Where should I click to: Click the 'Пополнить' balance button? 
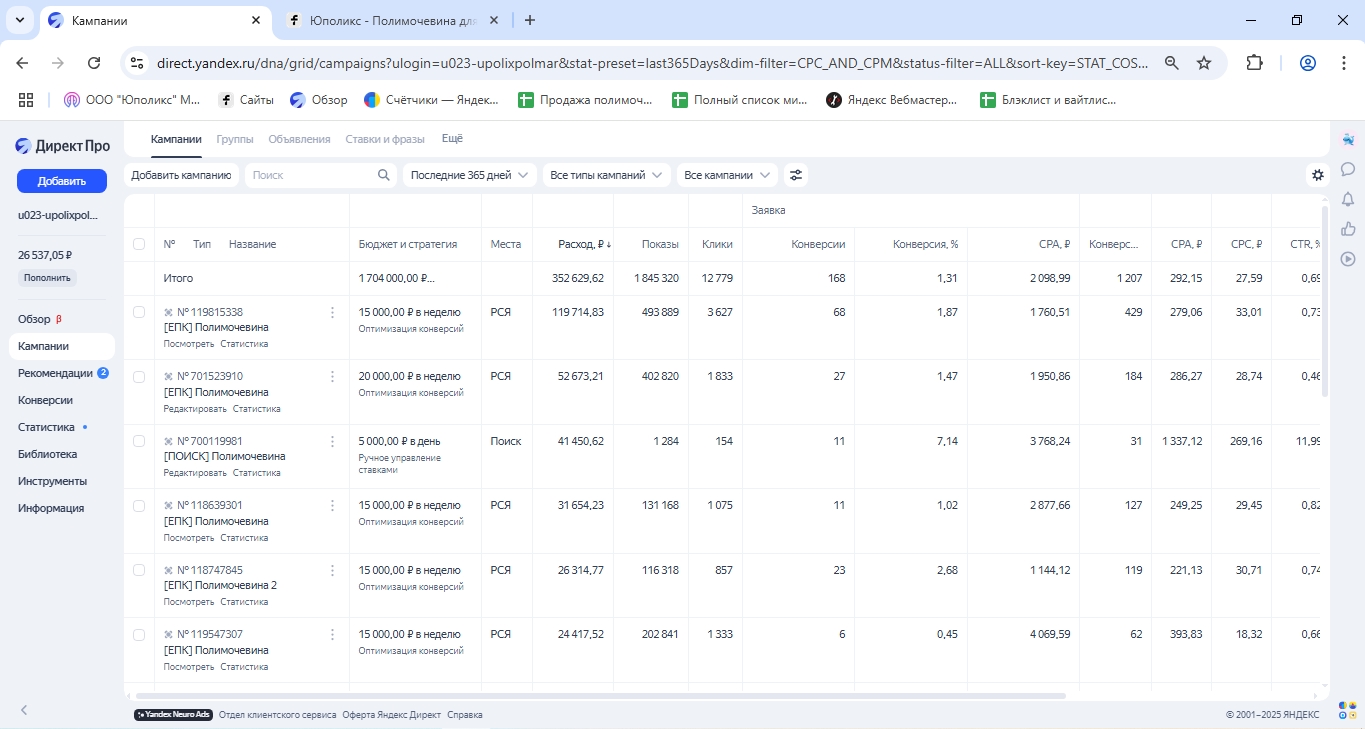pyautogui.click(x=47, y=278)
